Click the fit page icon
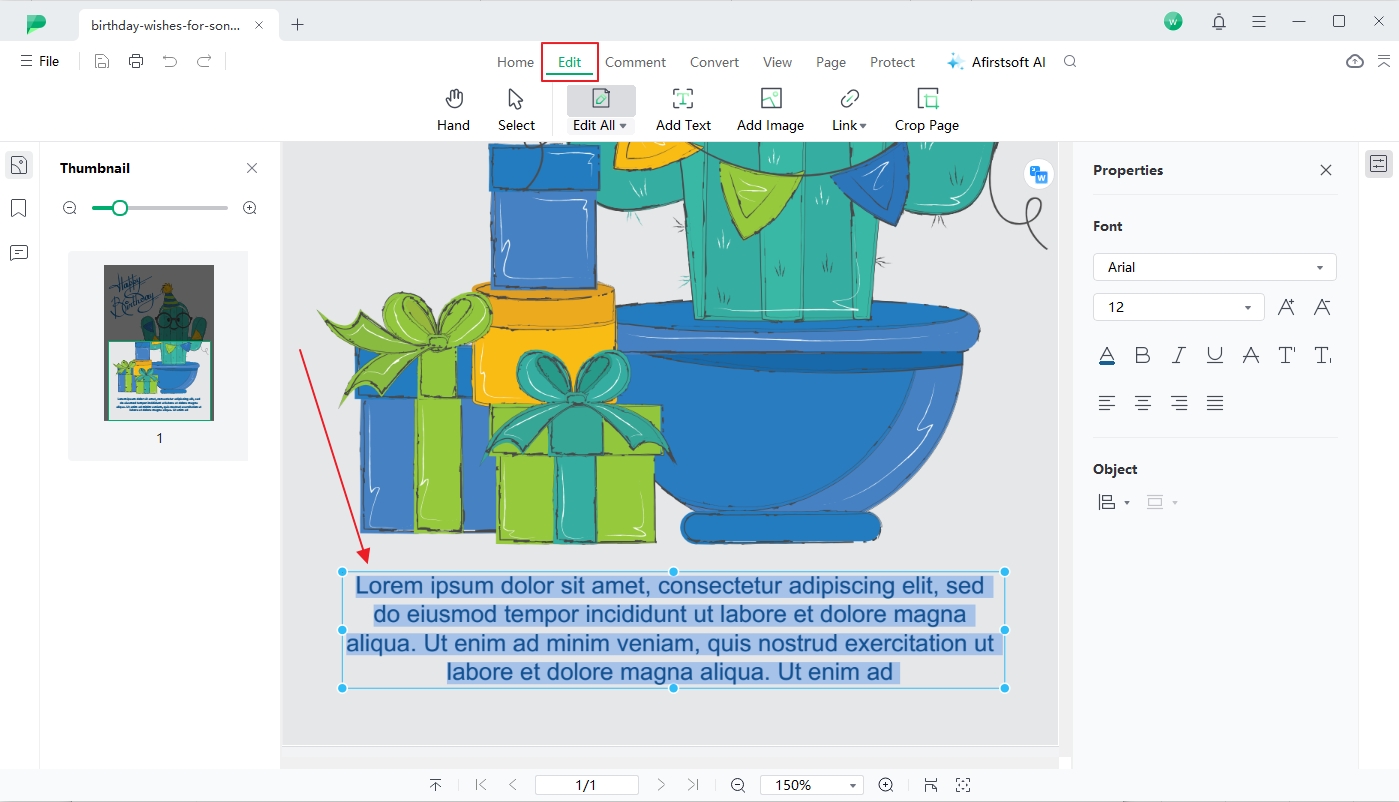1399x802 pixels. tap(931, 785)
